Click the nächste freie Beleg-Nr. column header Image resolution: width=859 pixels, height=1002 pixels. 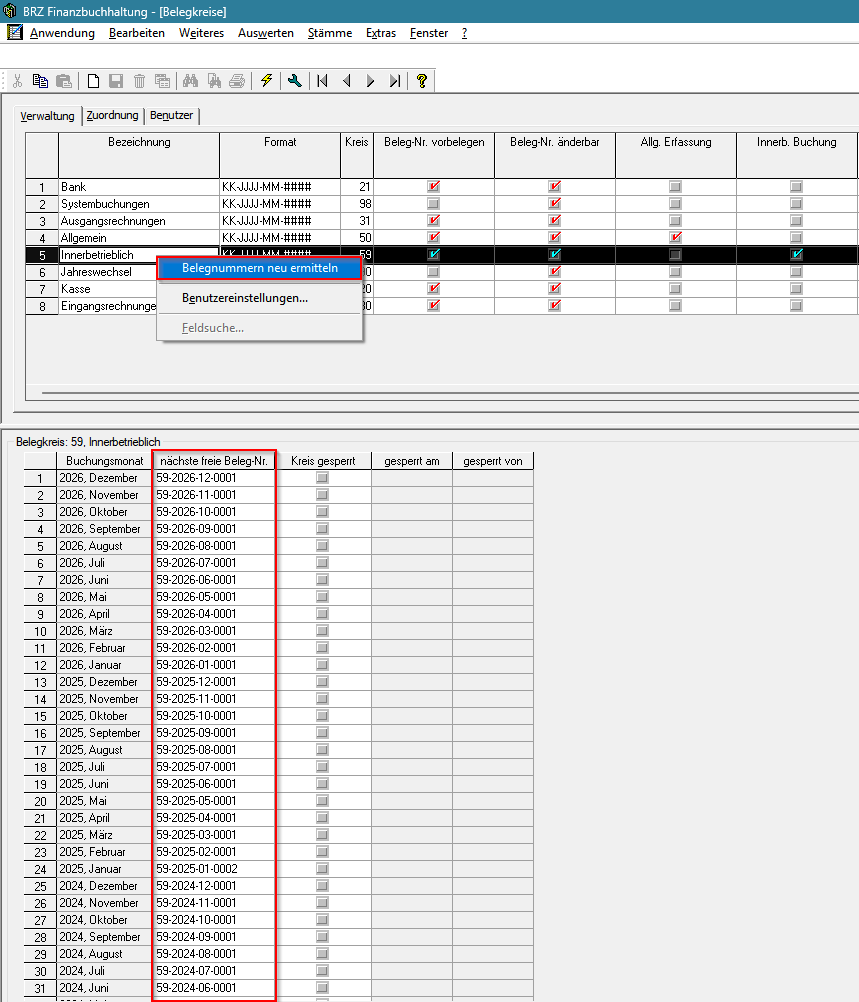(214, 461)
